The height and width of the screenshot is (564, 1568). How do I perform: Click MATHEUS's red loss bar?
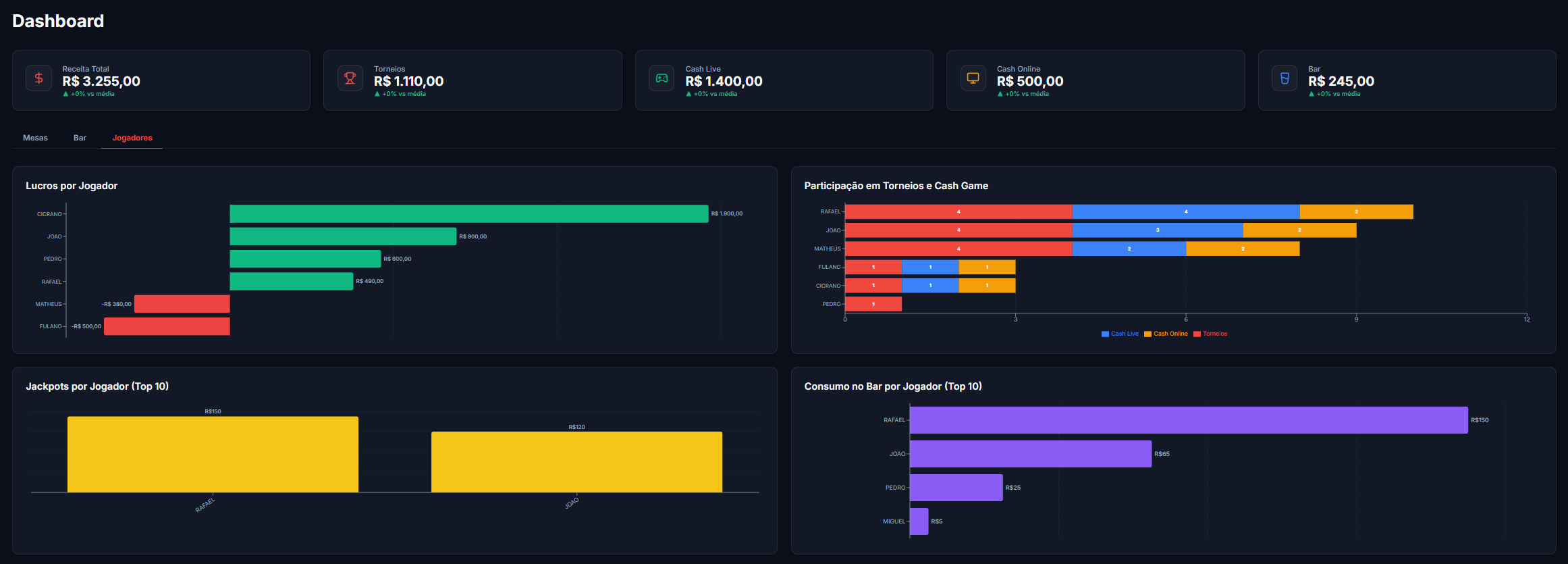pyautogui.click(x=182, y=304)
